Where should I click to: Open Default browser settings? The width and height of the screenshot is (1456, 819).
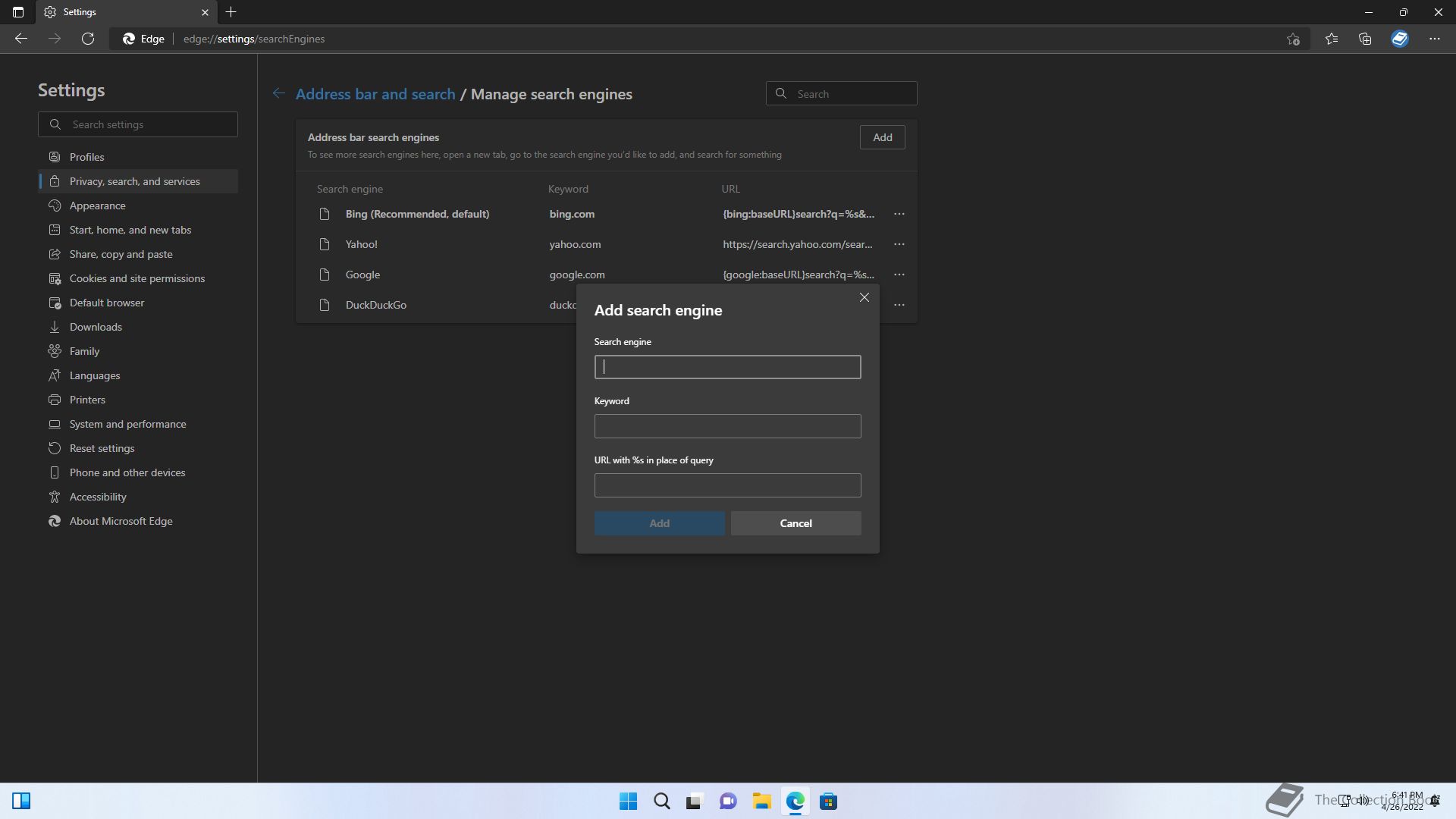(x=138, y=303)
